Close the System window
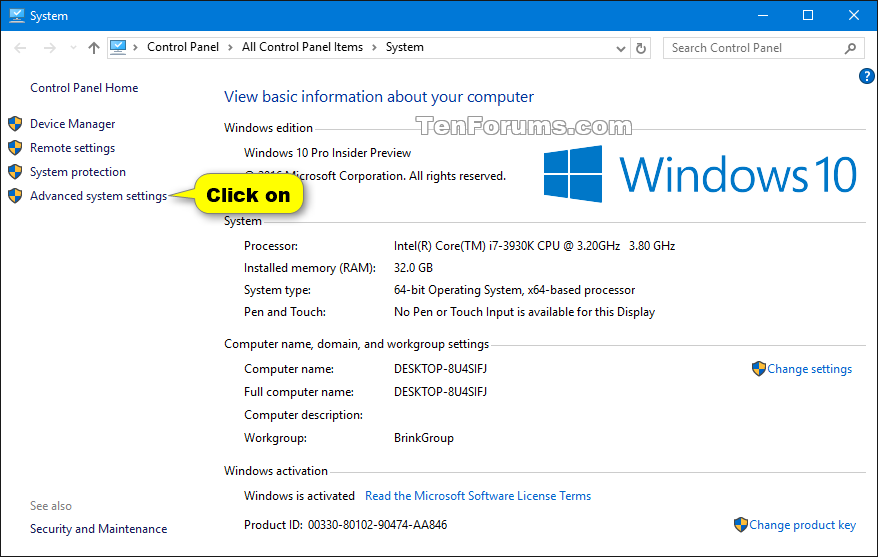 click(x=853, y=15)
